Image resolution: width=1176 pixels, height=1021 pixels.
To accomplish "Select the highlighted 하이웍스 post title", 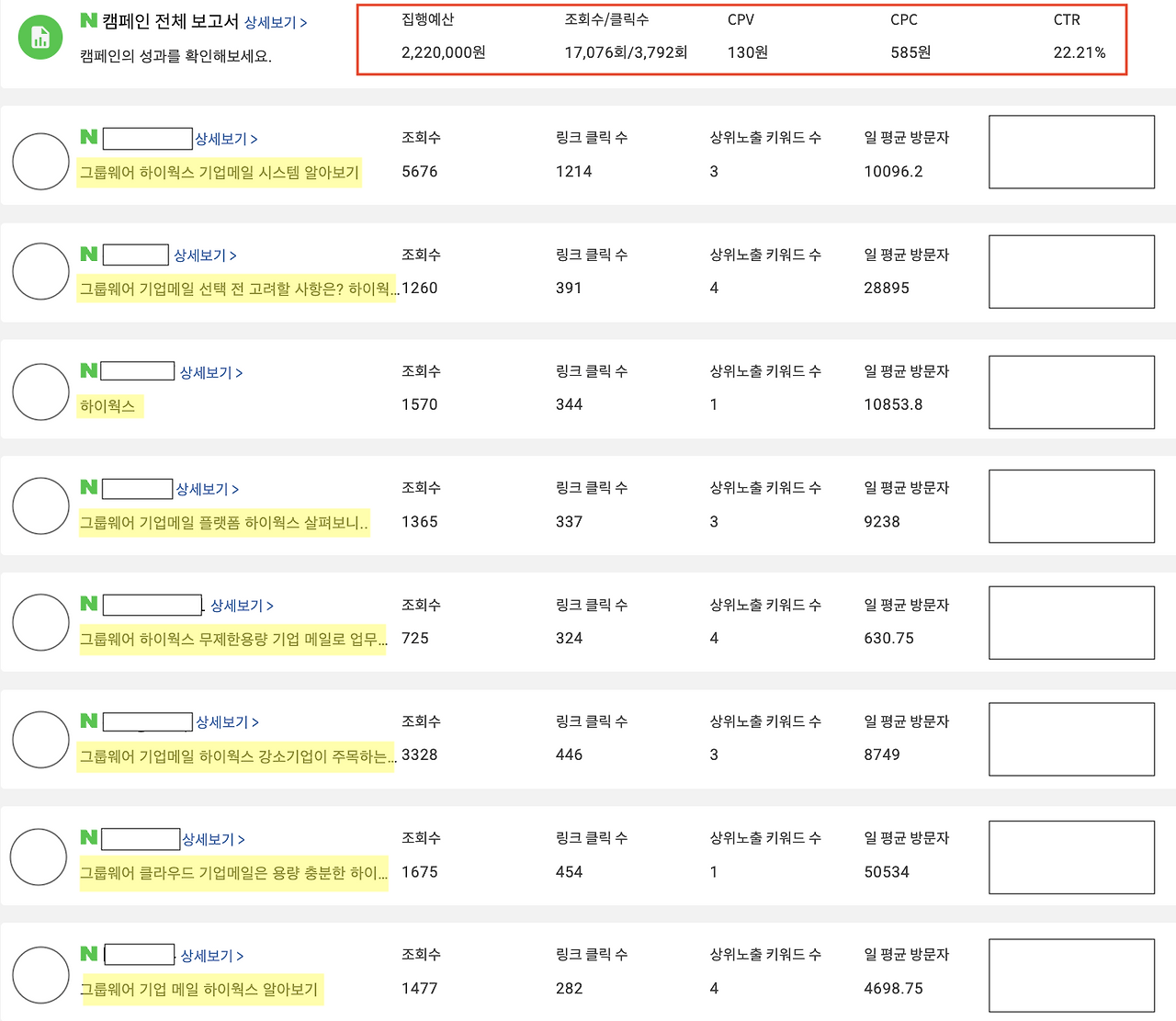I will 108,405.
